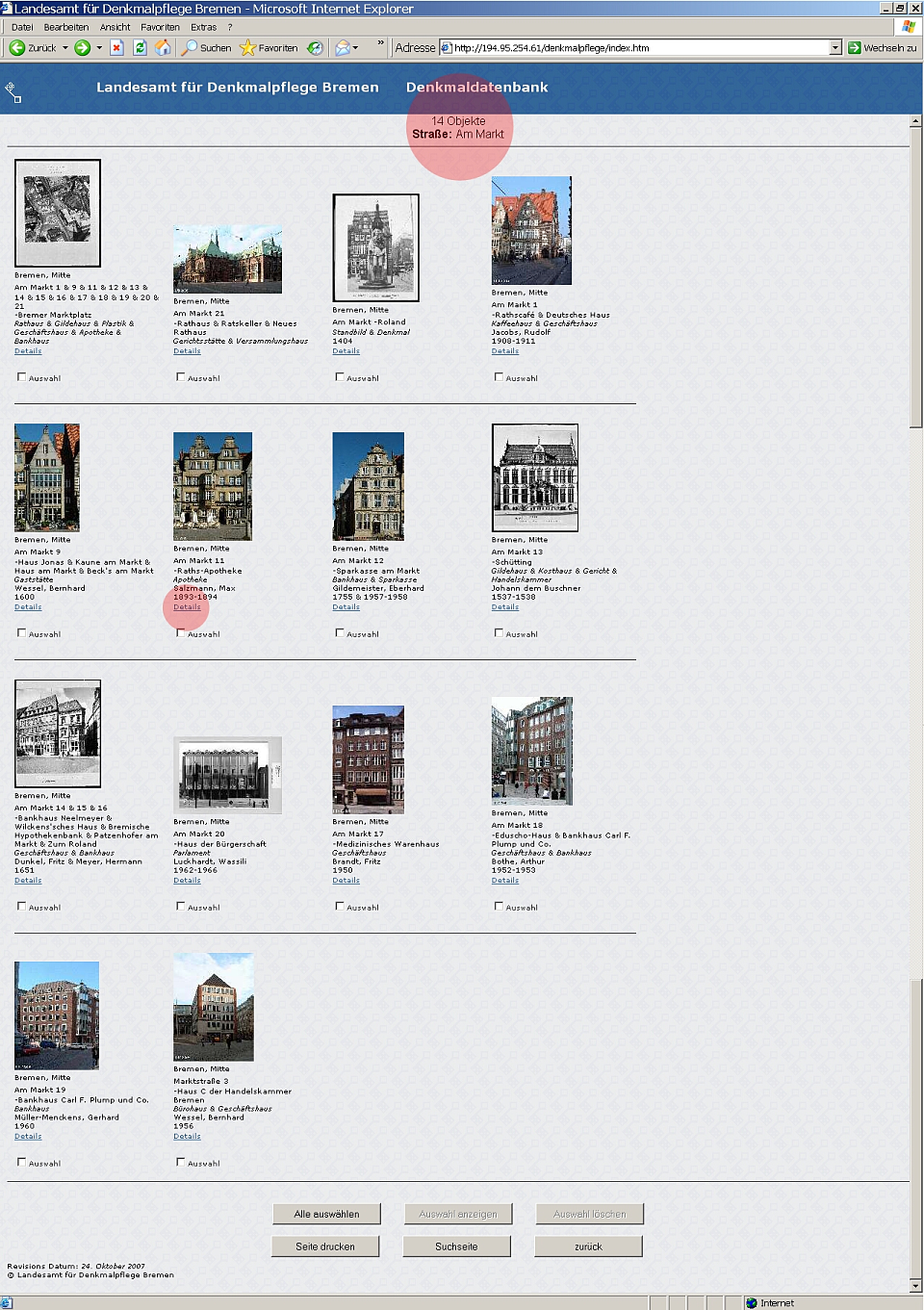Click the Zurück back arrow icon

pyautogui.click(x=17, y=47)
